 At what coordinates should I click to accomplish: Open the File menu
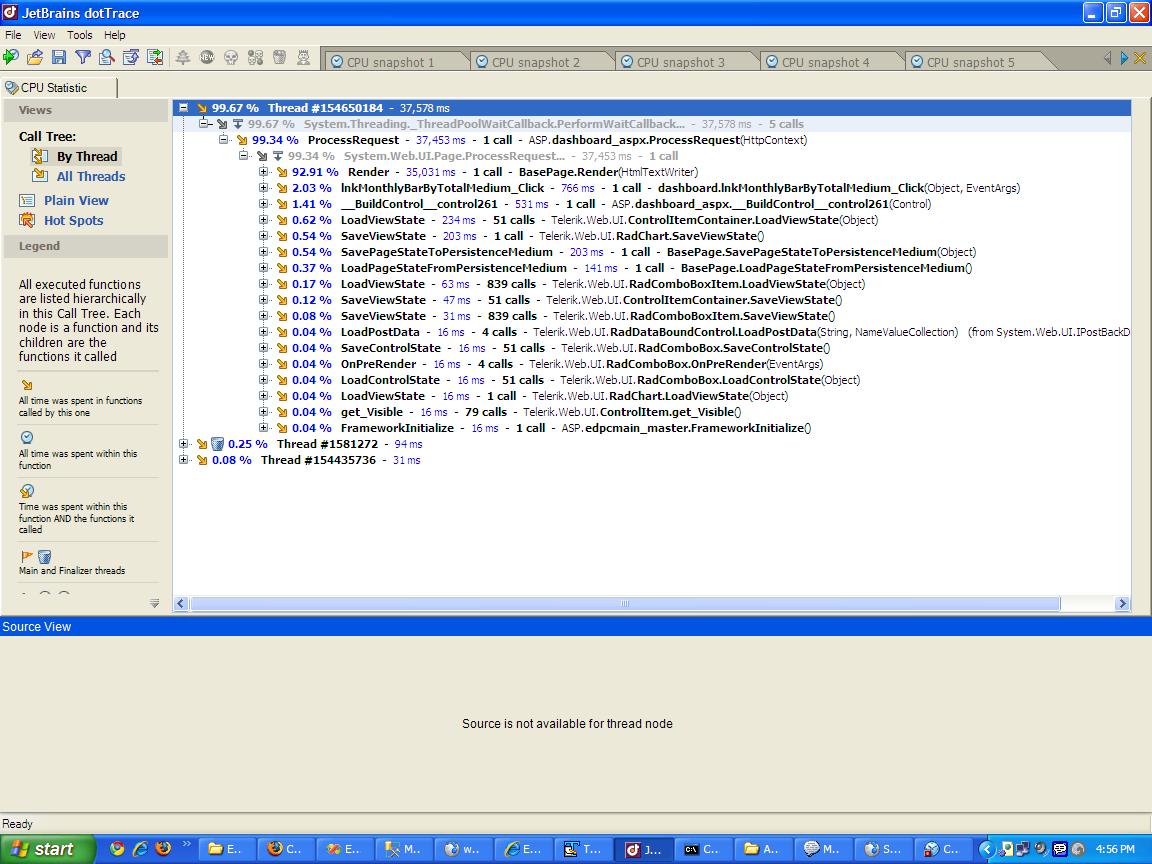(x=12, y=35)
